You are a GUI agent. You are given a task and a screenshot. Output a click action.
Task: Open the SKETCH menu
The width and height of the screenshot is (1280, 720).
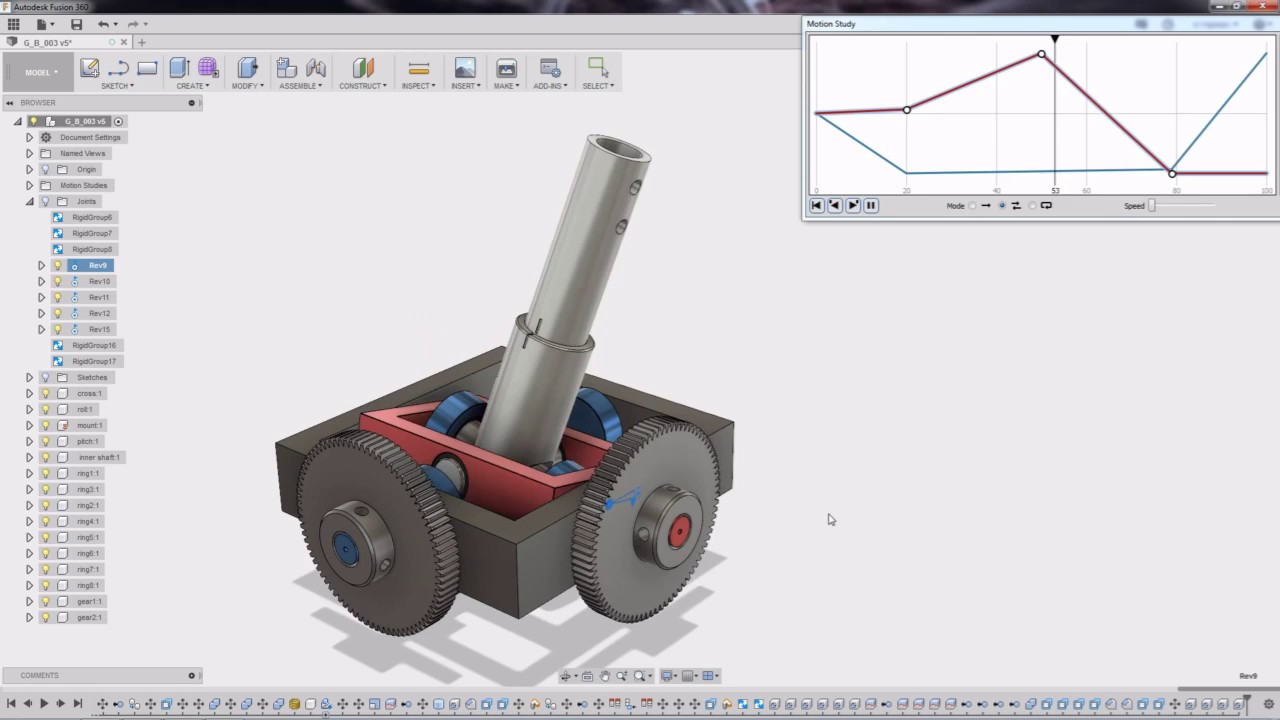click(118, 86)
